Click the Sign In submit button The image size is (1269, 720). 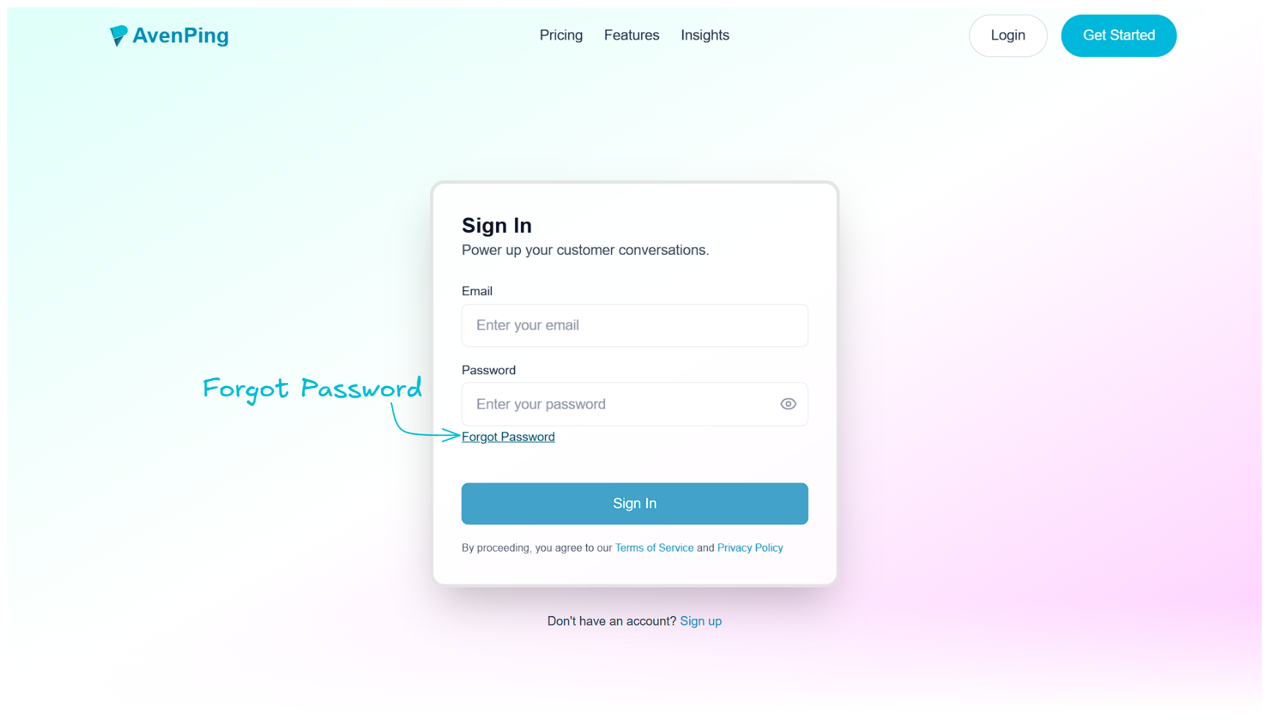634,503
